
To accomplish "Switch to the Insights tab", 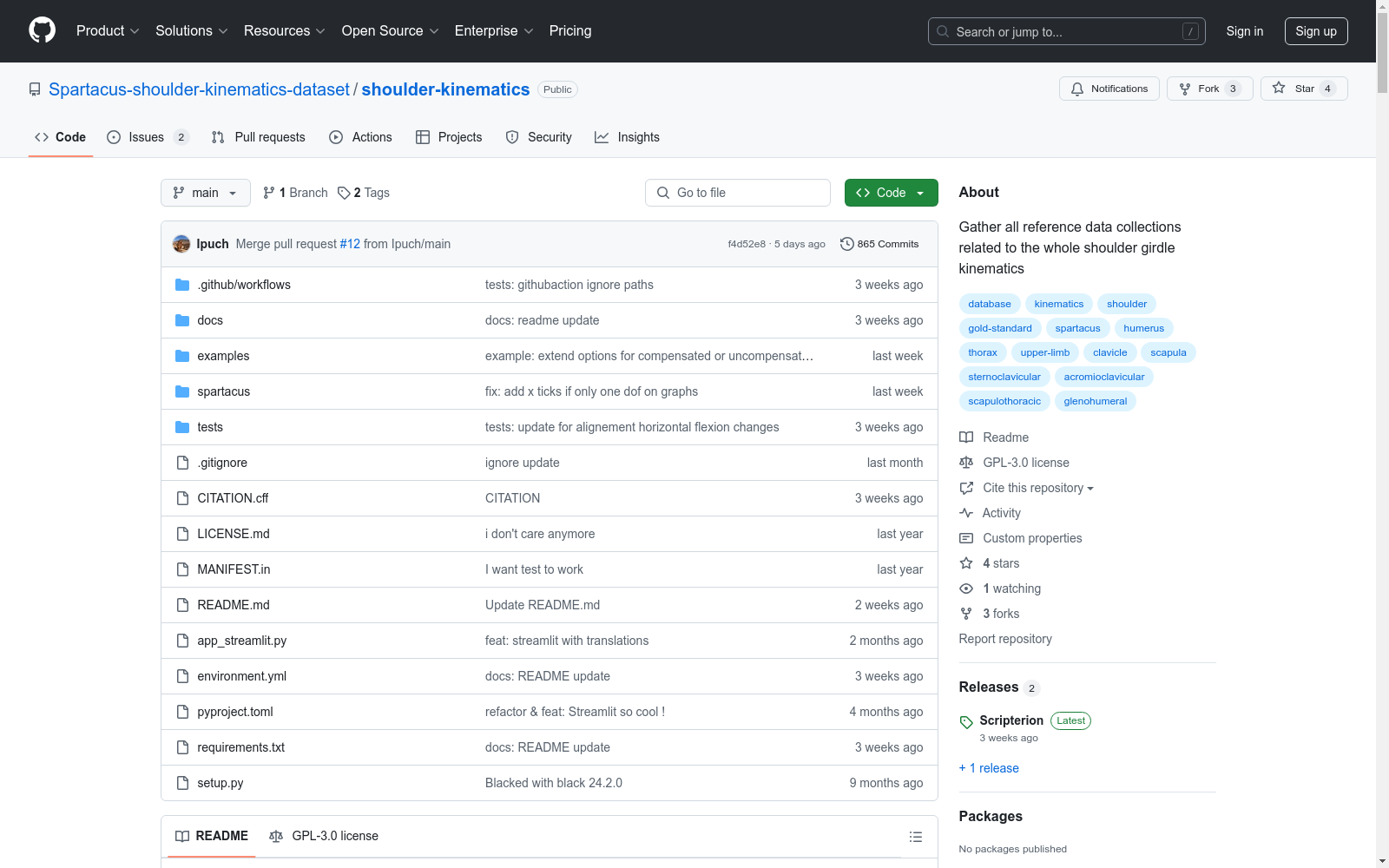I will 627,137.
